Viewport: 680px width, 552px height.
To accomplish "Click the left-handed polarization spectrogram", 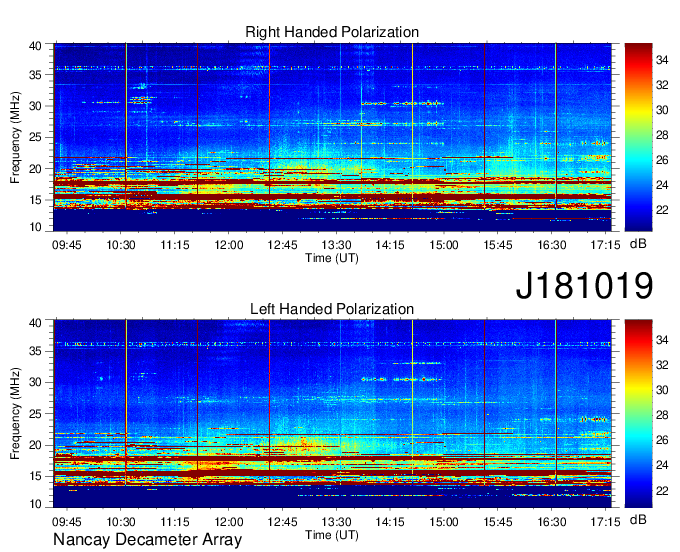I will tap(332, 414).
